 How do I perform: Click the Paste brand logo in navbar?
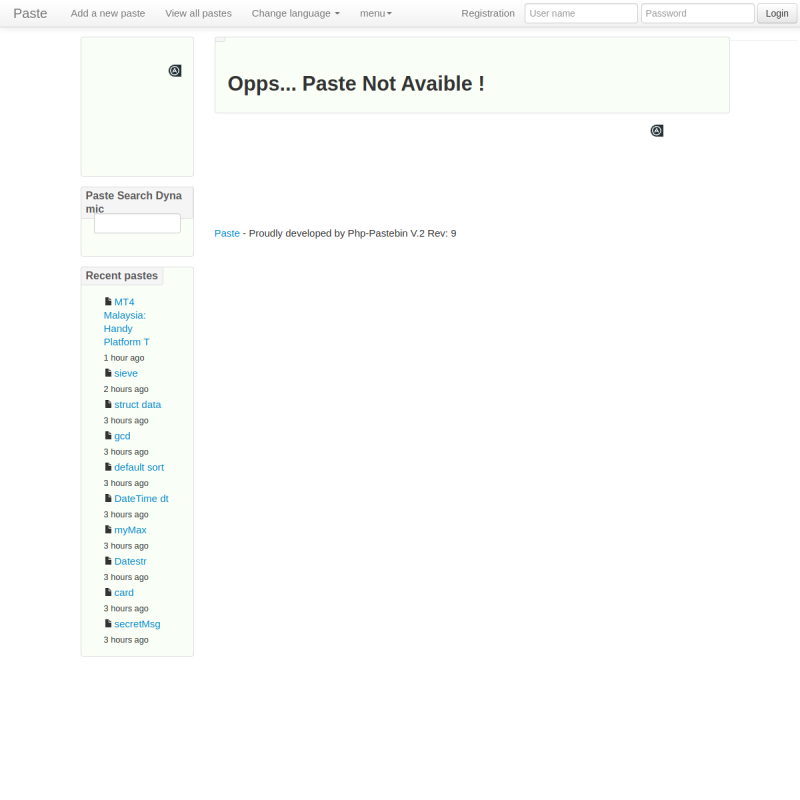tap(30, 13)
